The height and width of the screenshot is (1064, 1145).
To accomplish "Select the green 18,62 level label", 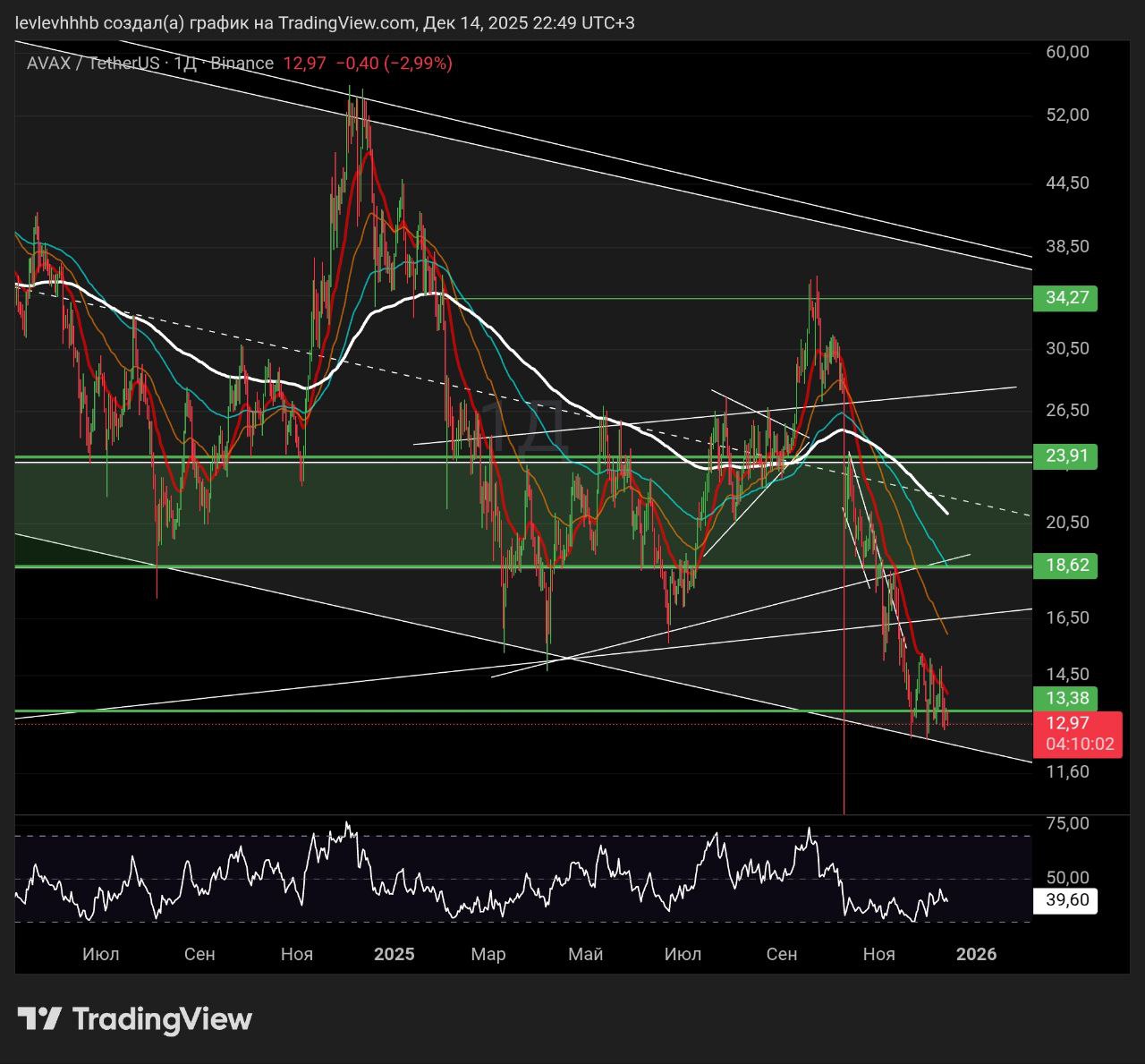I will pos(1064,565).
